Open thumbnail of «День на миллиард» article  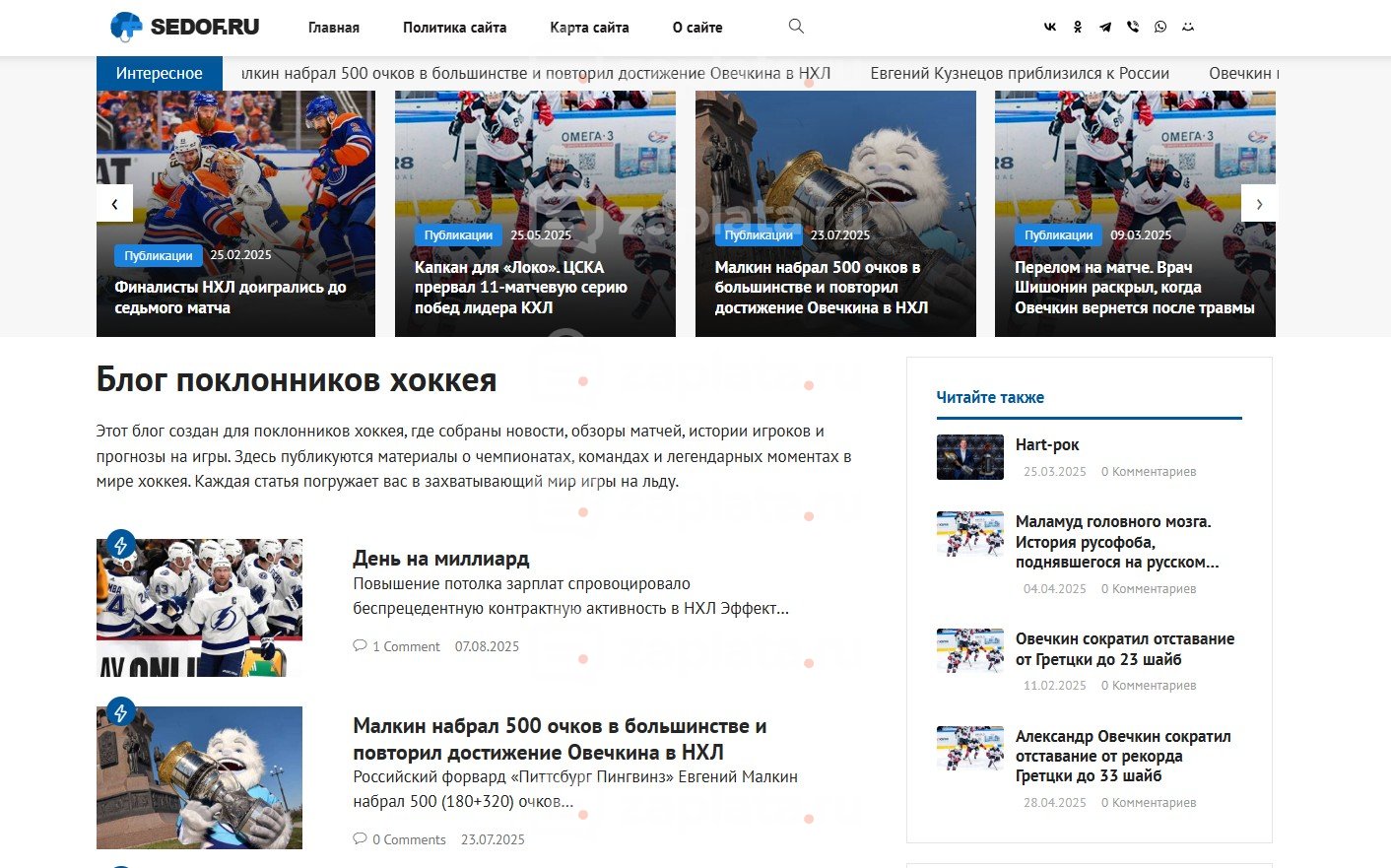point(199,607)
